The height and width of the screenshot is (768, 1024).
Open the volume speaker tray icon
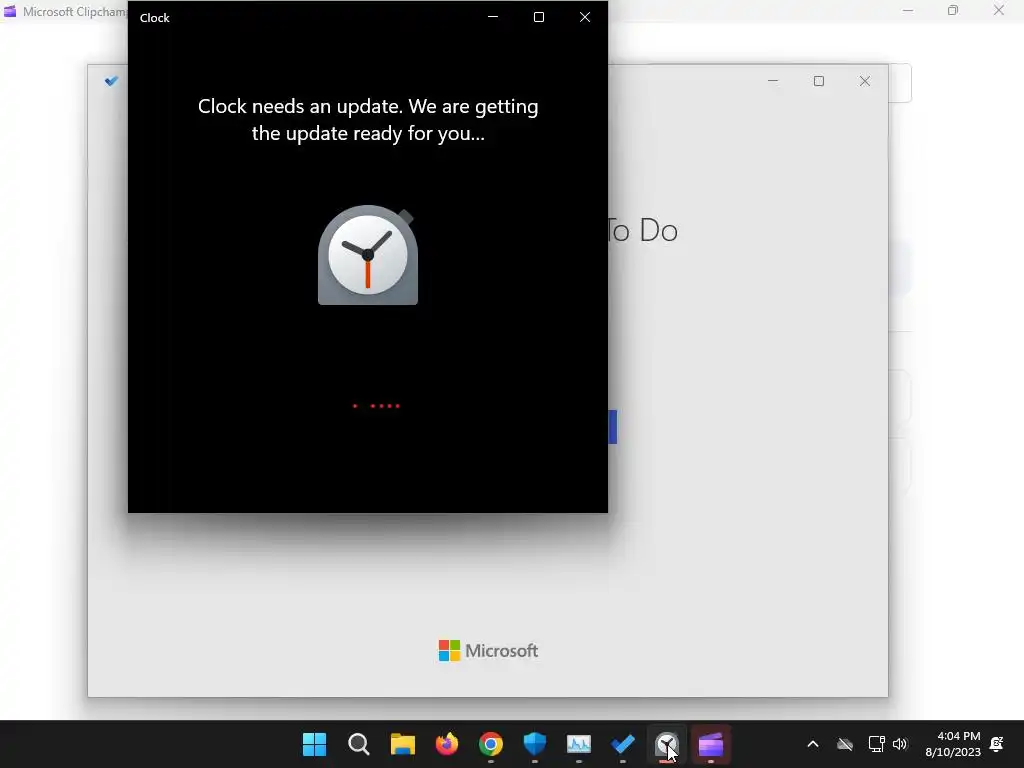coord(900,744)
